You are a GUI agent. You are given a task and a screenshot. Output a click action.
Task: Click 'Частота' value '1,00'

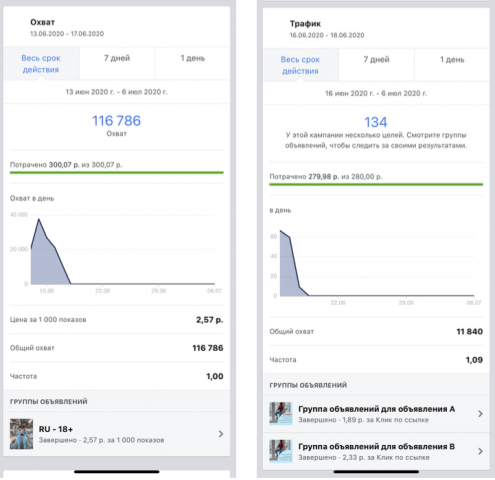point(215,376)
